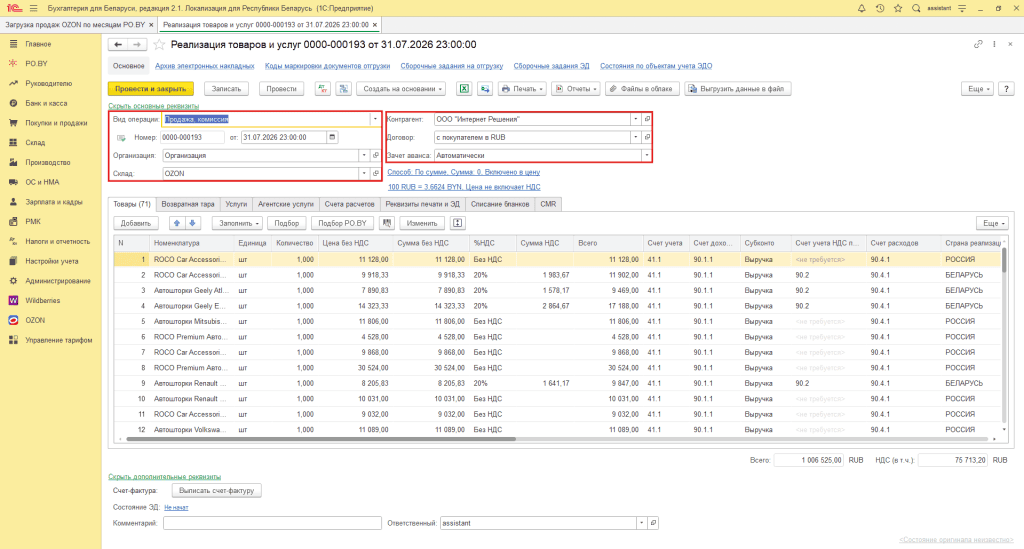This screenshot has width=1024, height=549.
Task: Copy link to document icon
Action: click(x=978, y=44)
